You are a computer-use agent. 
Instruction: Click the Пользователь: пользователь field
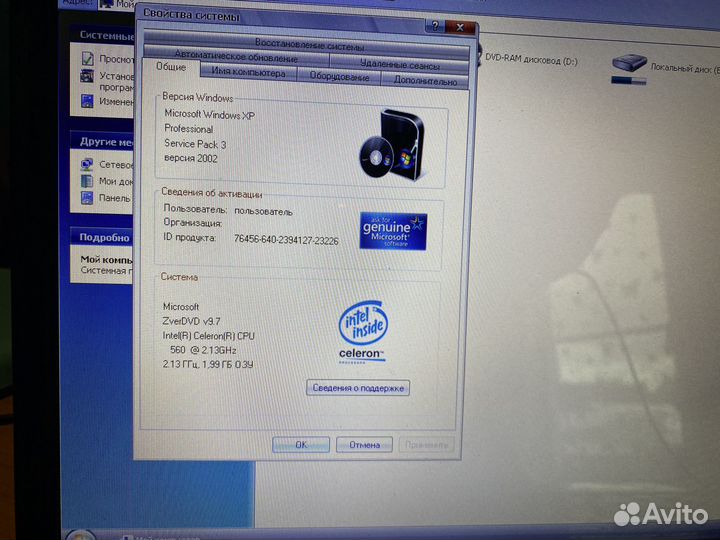point(228,210)
